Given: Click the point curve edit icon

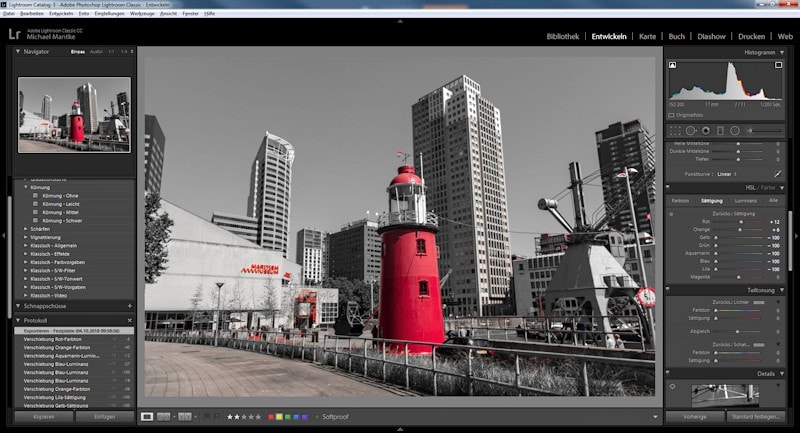Looking at the screenshot, I should pyautogui.click(x=777, y=173).
